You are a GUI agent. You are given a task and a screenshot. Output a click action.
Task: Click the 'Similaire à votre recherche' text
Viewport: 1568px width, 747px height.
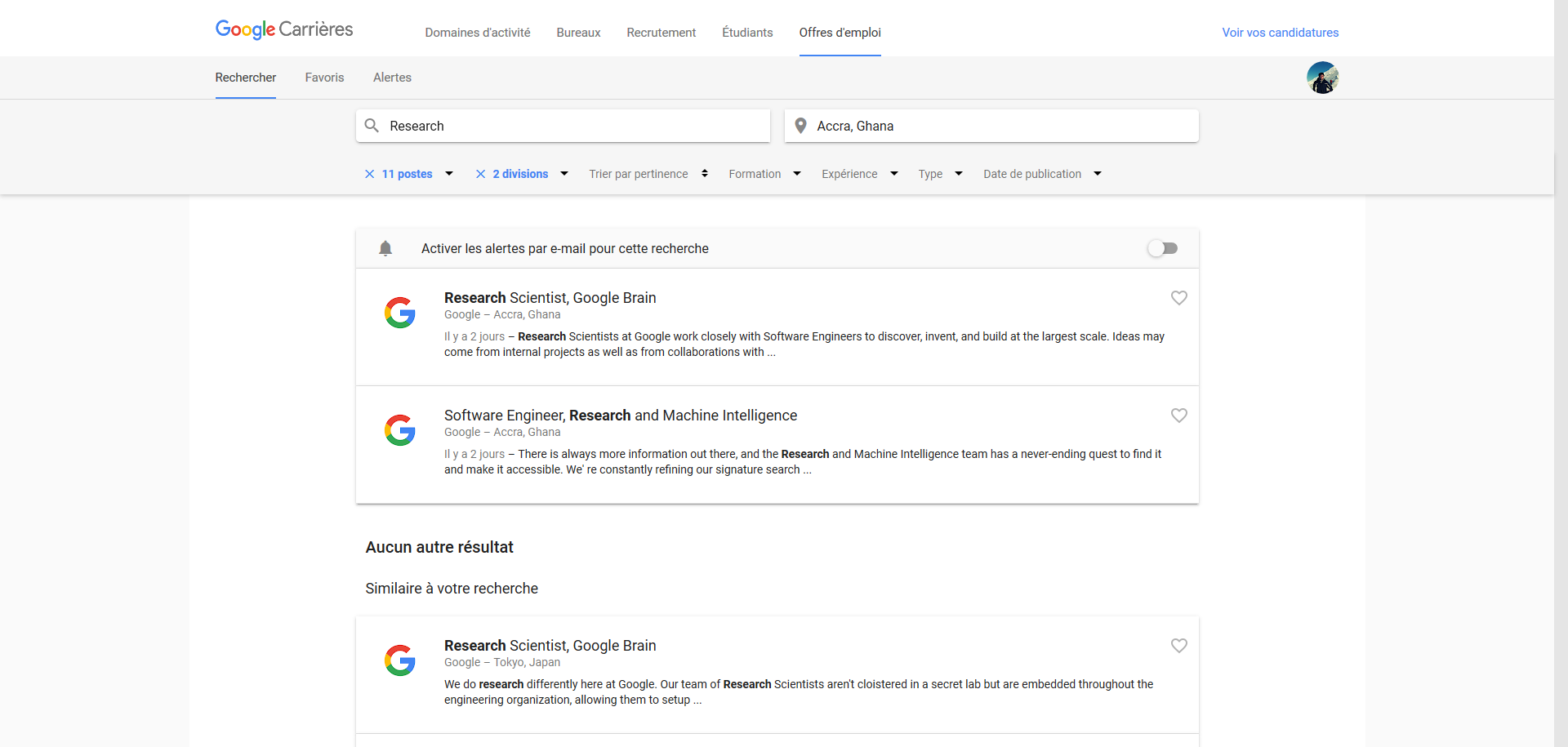(452, 589)
